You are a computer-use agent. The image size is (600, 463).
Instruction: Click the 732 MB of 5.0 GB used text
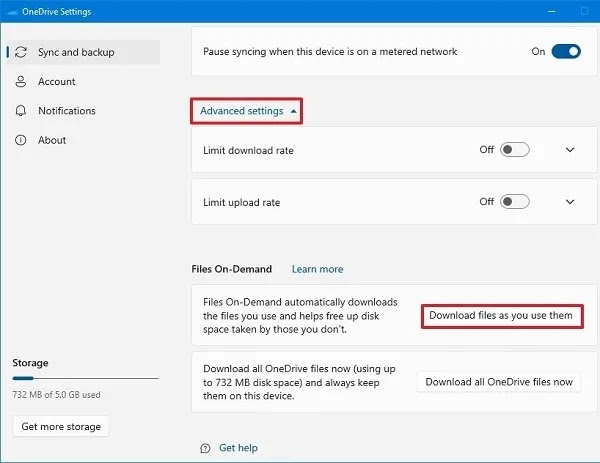pyautogui.click(x=56, y=395)
